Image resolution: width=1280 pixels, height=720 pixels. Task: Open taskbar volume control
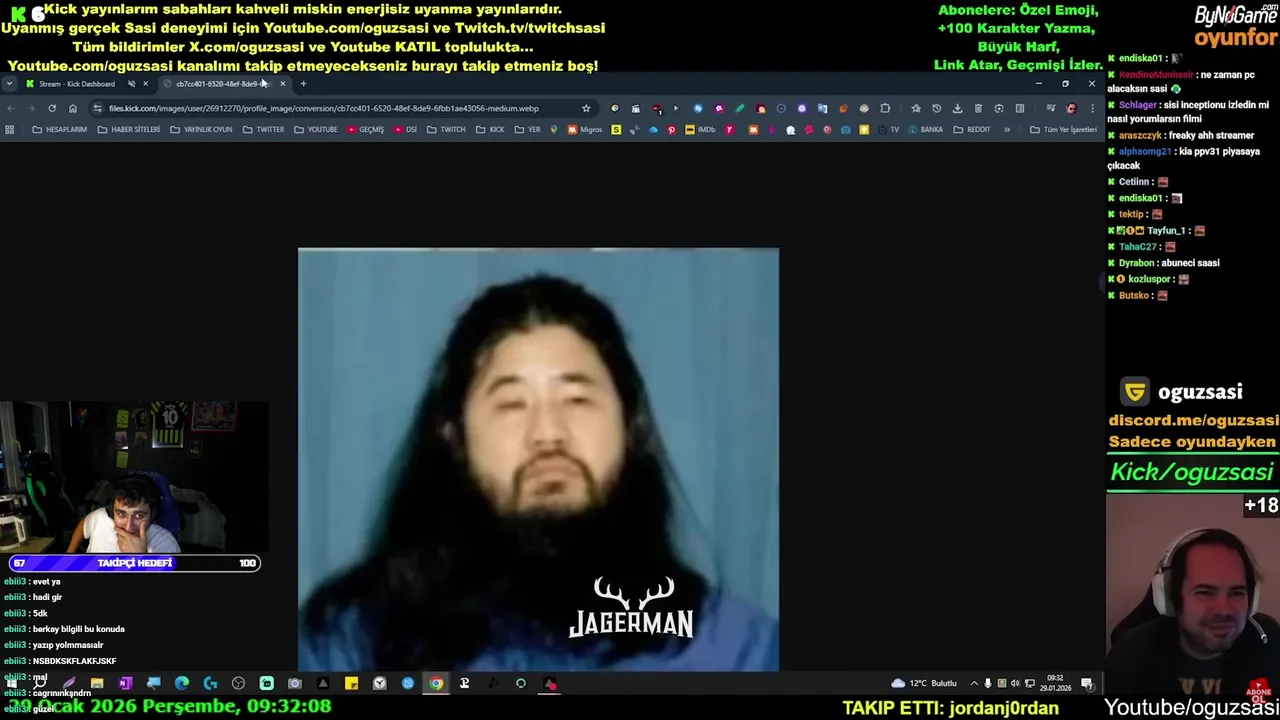point(1015,684)
